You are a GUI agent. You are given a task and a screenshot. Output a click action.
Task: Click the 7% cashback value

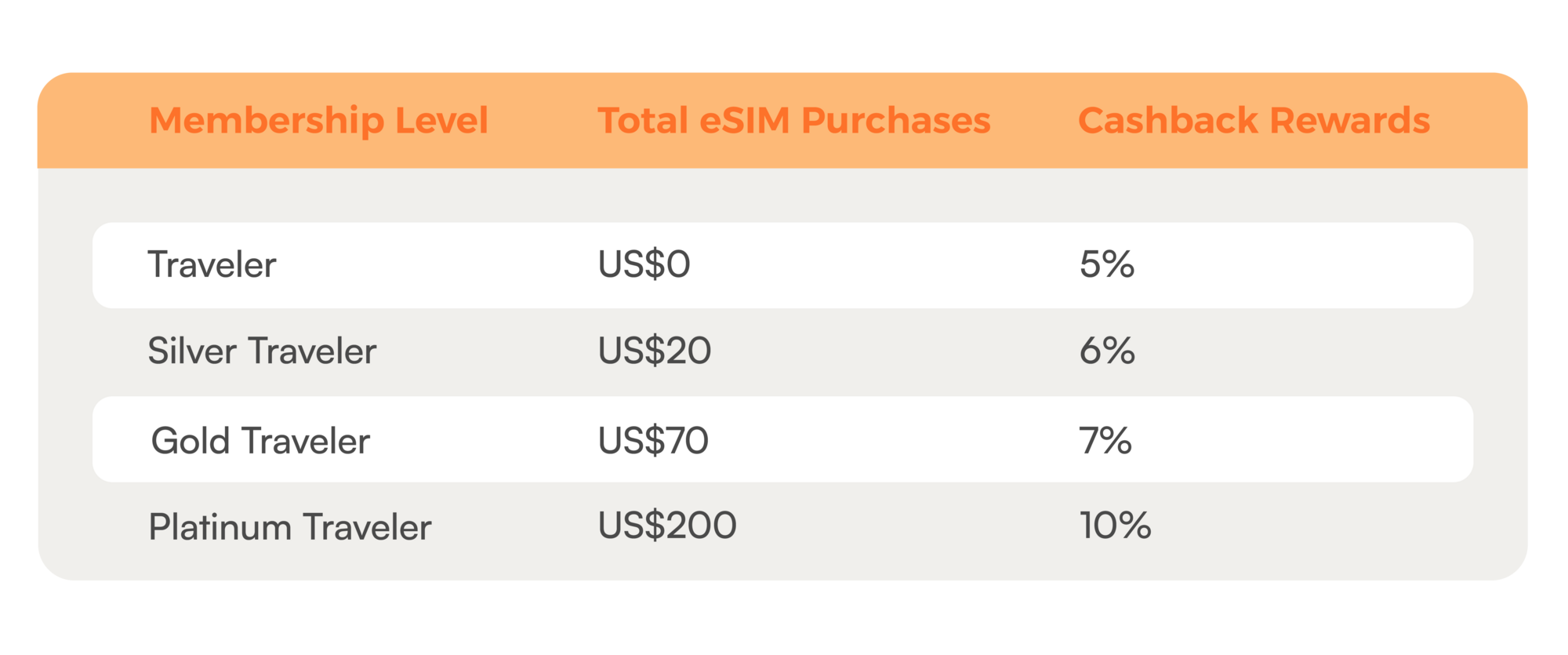tap(1105, 441)
